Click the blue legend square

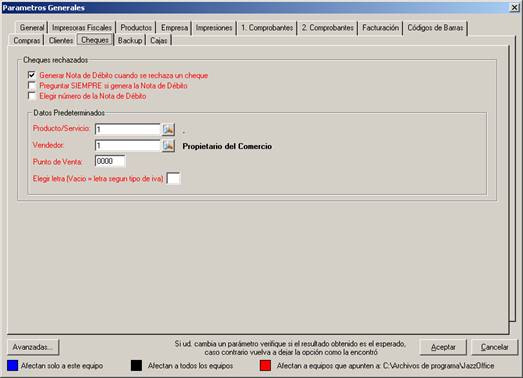pos(12,366)
